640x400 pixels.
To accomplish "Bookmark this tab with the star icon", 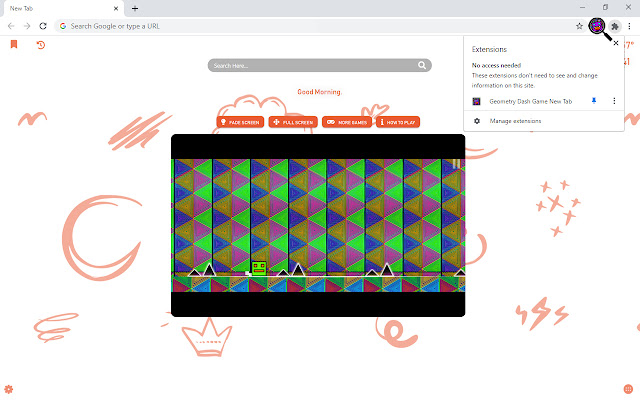I will (x=579, y=26).
